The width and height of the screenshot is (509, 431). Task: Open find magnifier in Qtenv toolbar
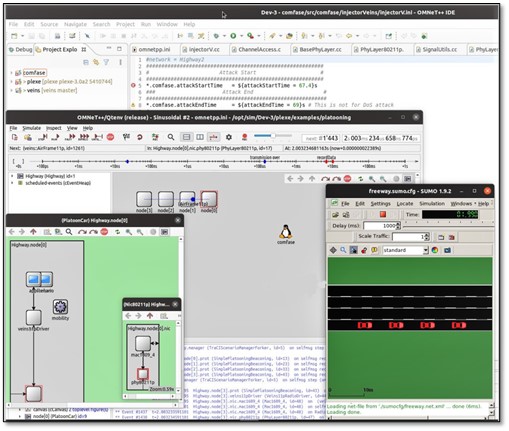click(x=171, y=137)
